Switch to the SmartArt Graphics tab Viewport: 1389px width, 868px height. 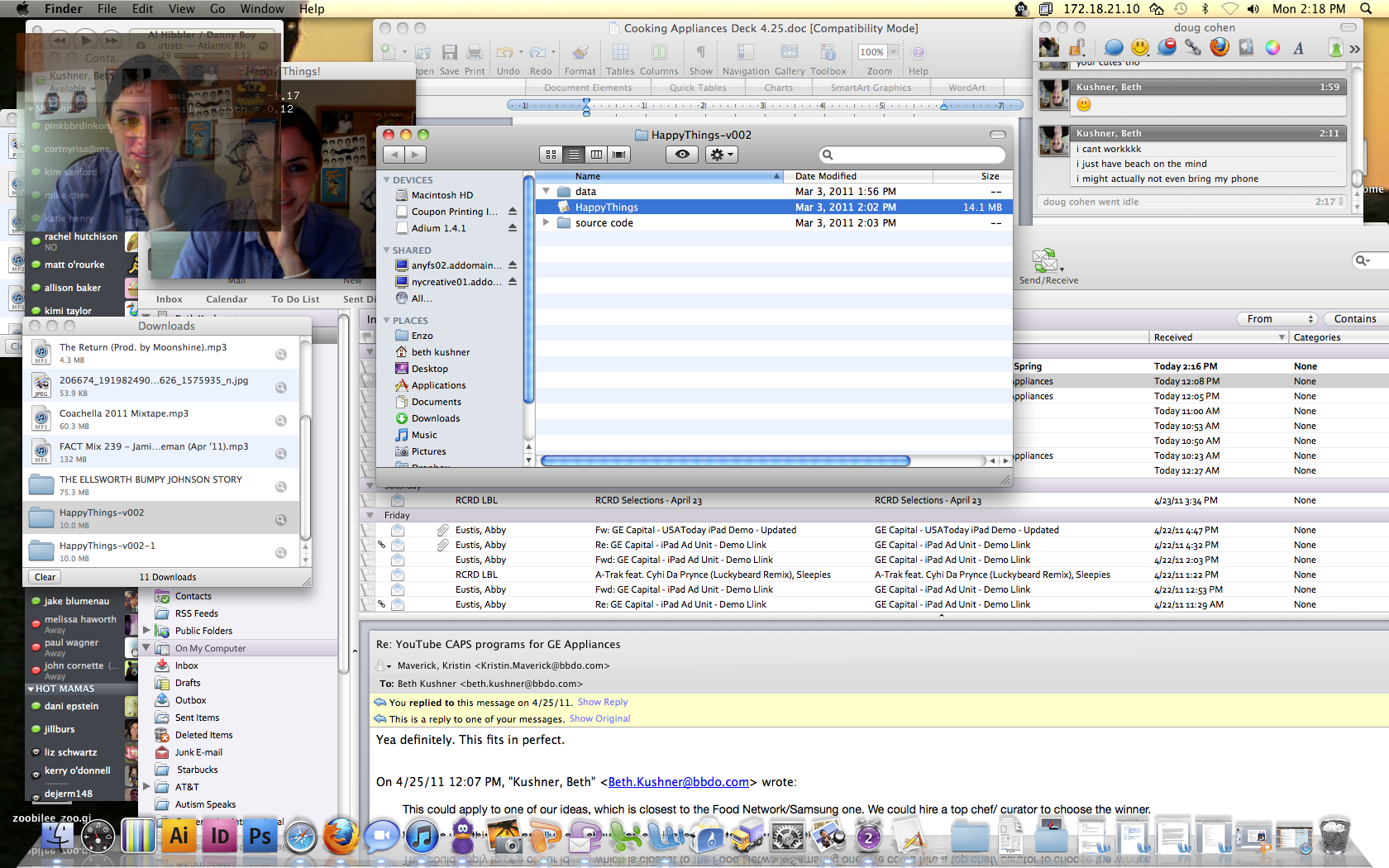click(x=871, y=88)
